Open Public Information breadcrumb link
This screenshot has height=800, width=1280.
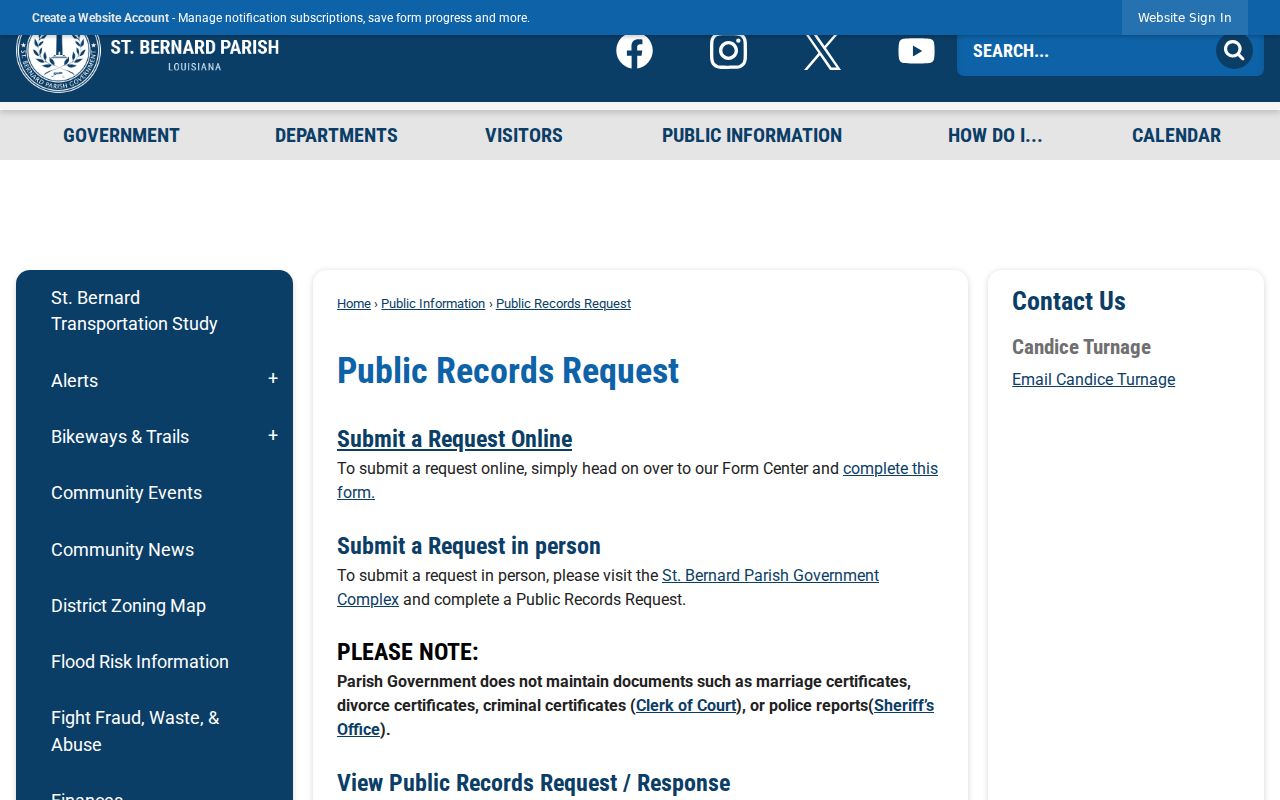(x=433, y=304)
